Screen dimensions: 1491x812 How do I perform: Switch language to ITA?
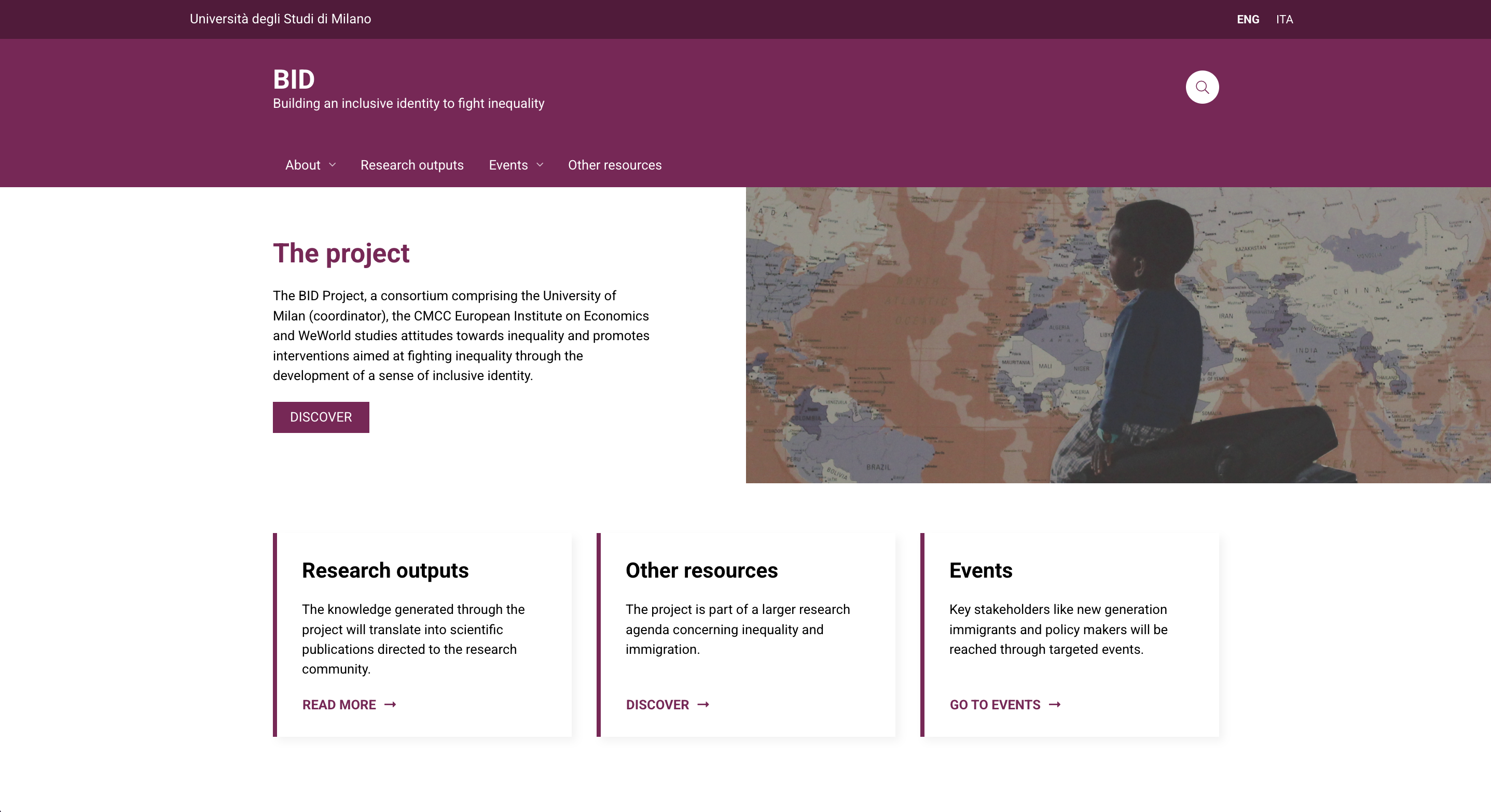tap(1285, 20)
